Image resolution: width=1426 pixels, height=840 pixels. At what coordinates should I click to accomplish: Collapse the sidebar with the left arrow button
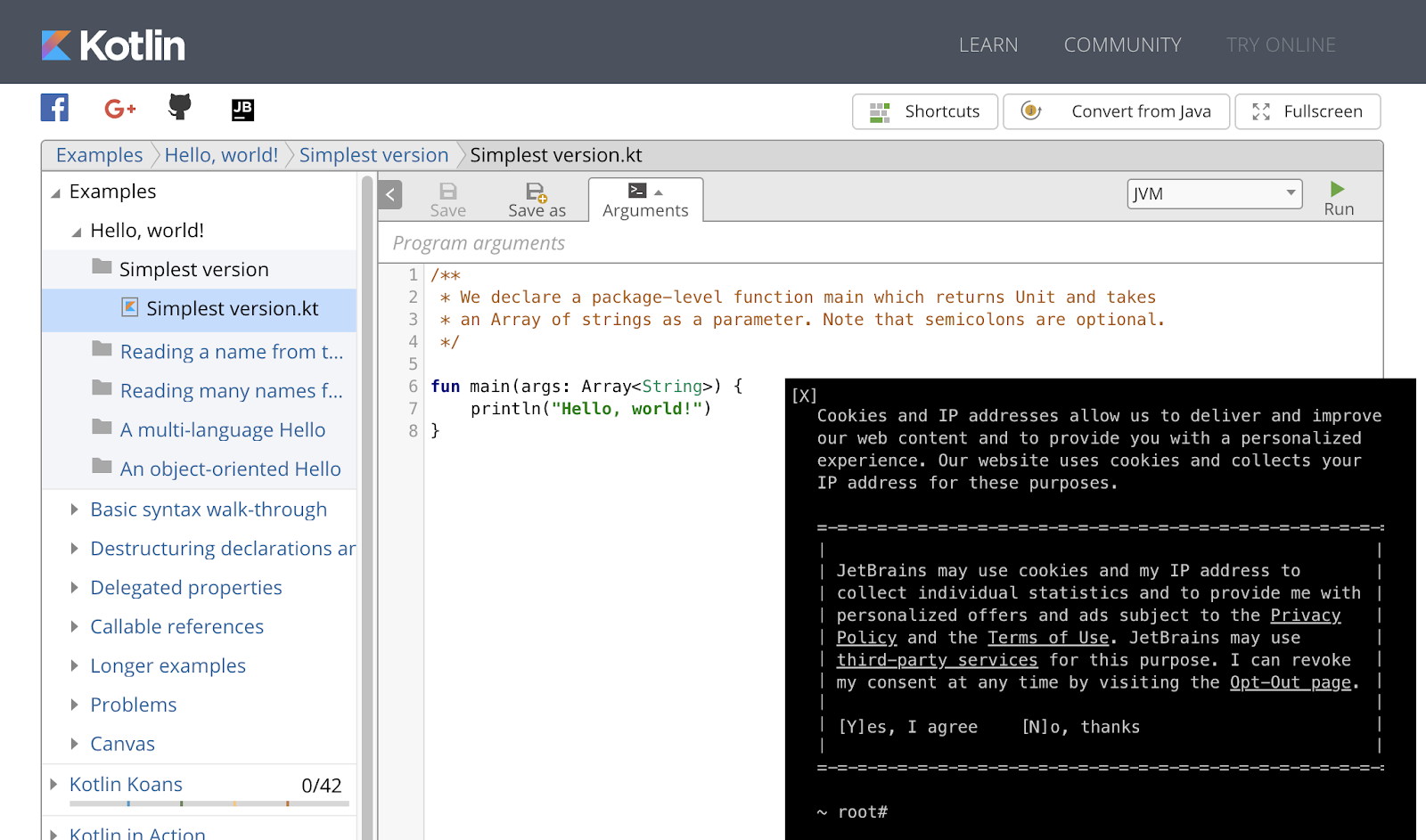point(390,194)
